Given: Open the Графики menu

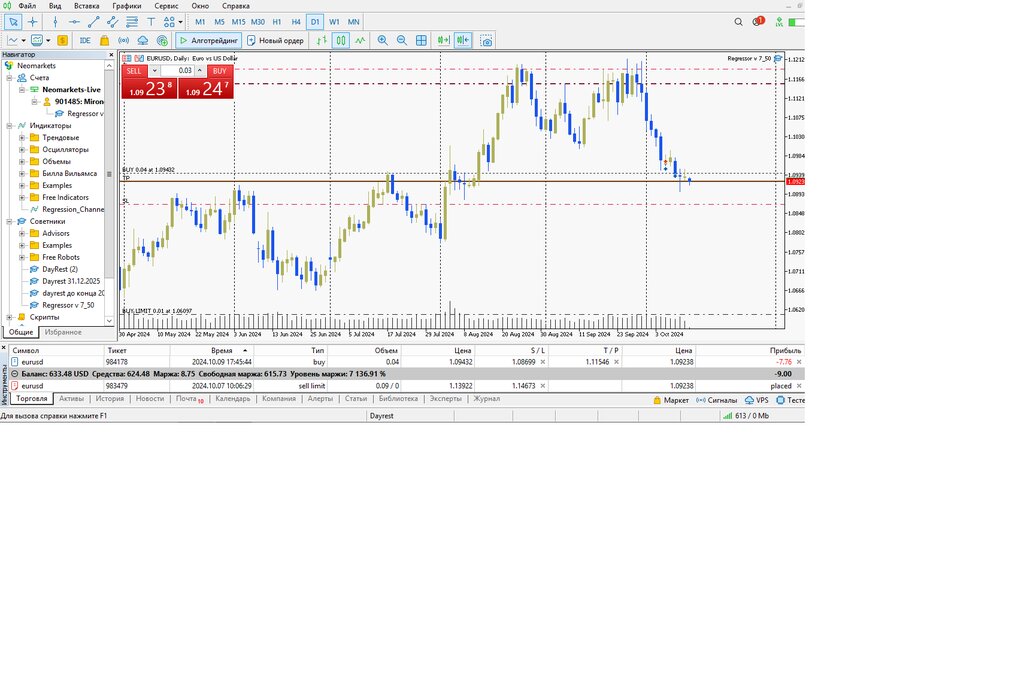Looking at the screenshot, I should 126,6.
